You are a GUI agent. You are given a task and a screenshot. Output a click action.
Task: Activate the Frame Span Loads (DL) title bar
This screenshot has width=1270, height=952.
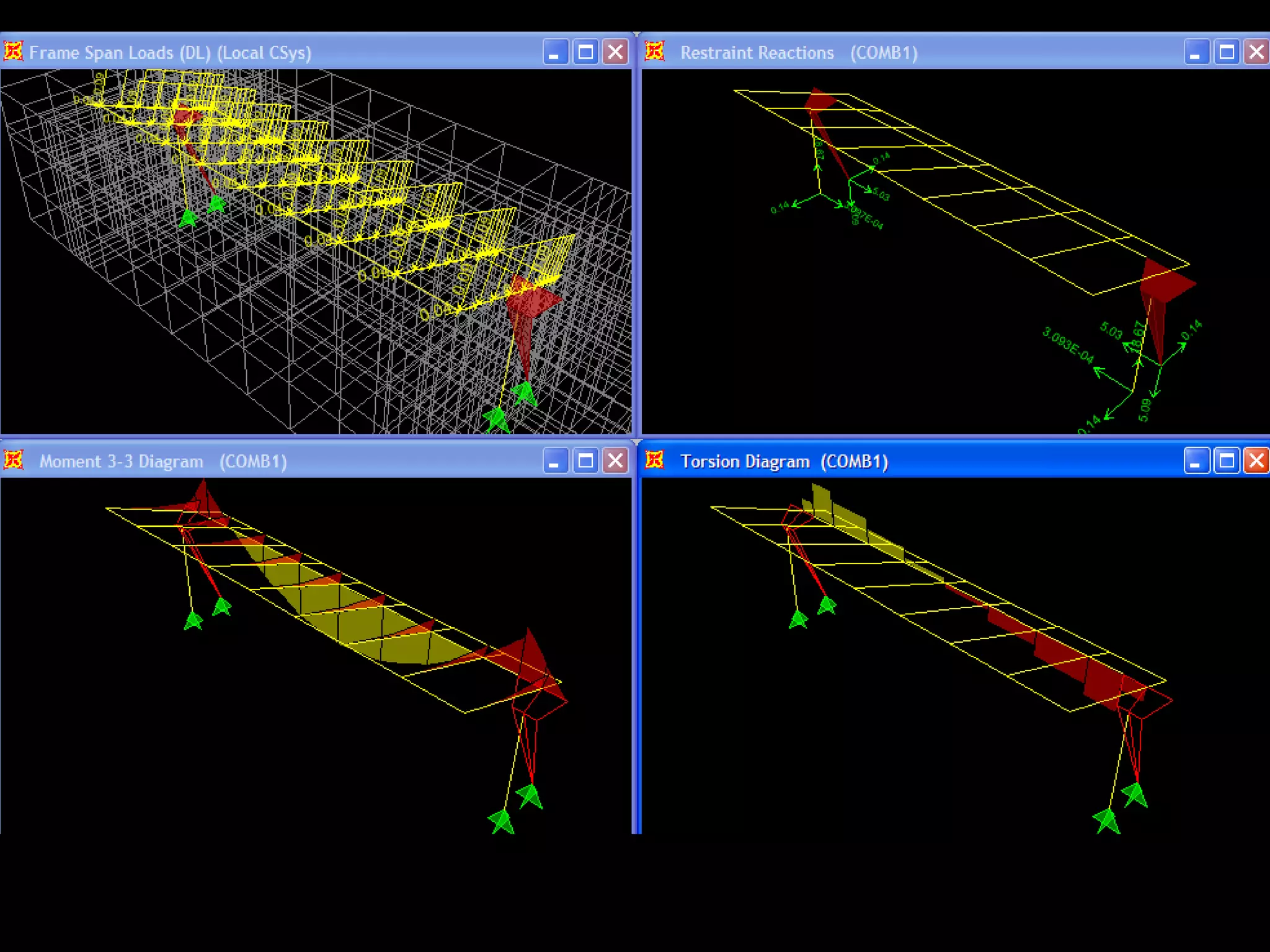tap(403, 52)
